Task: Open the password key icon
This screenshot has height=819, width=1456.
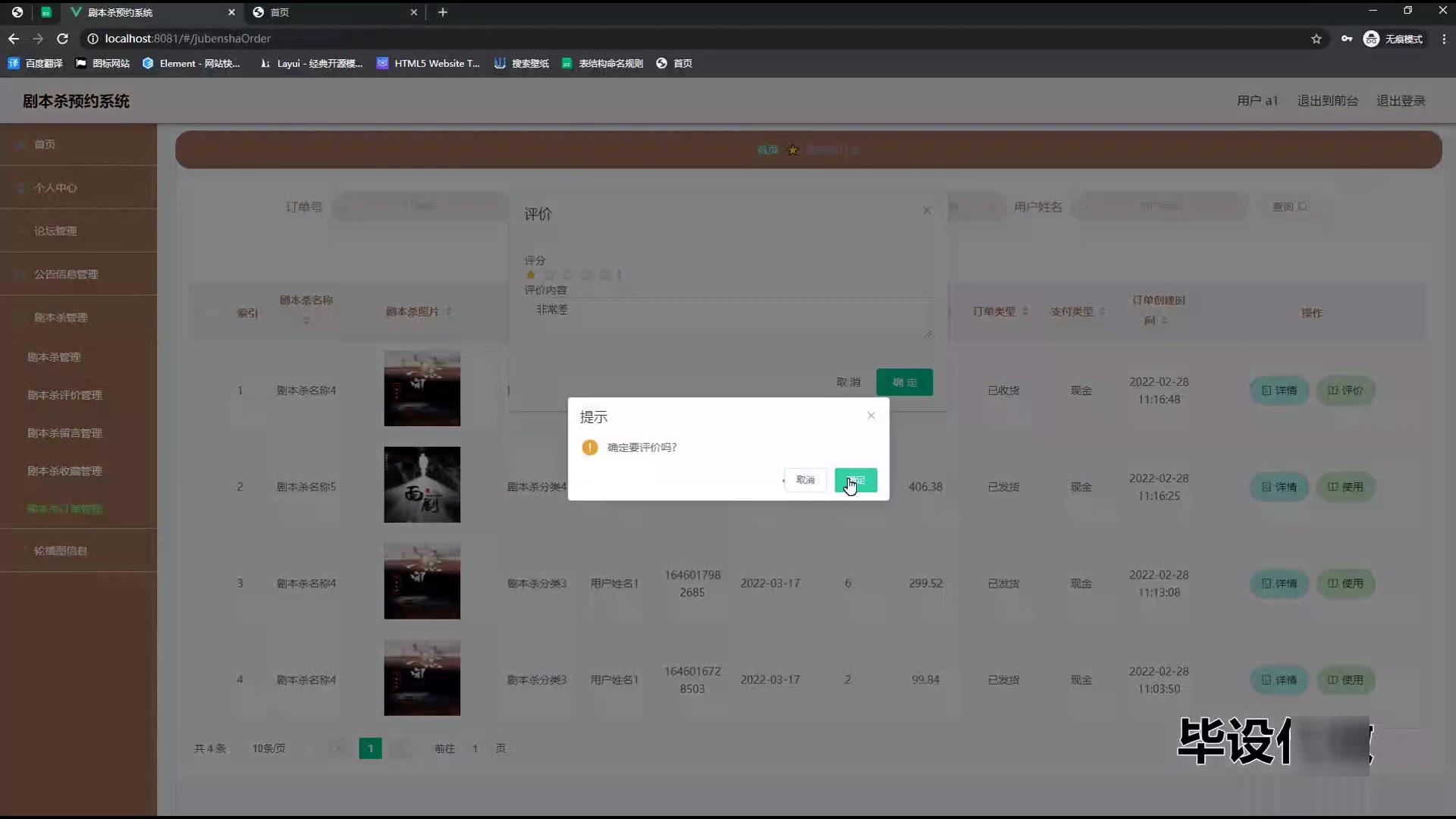Action: [x=1347, y=39]
